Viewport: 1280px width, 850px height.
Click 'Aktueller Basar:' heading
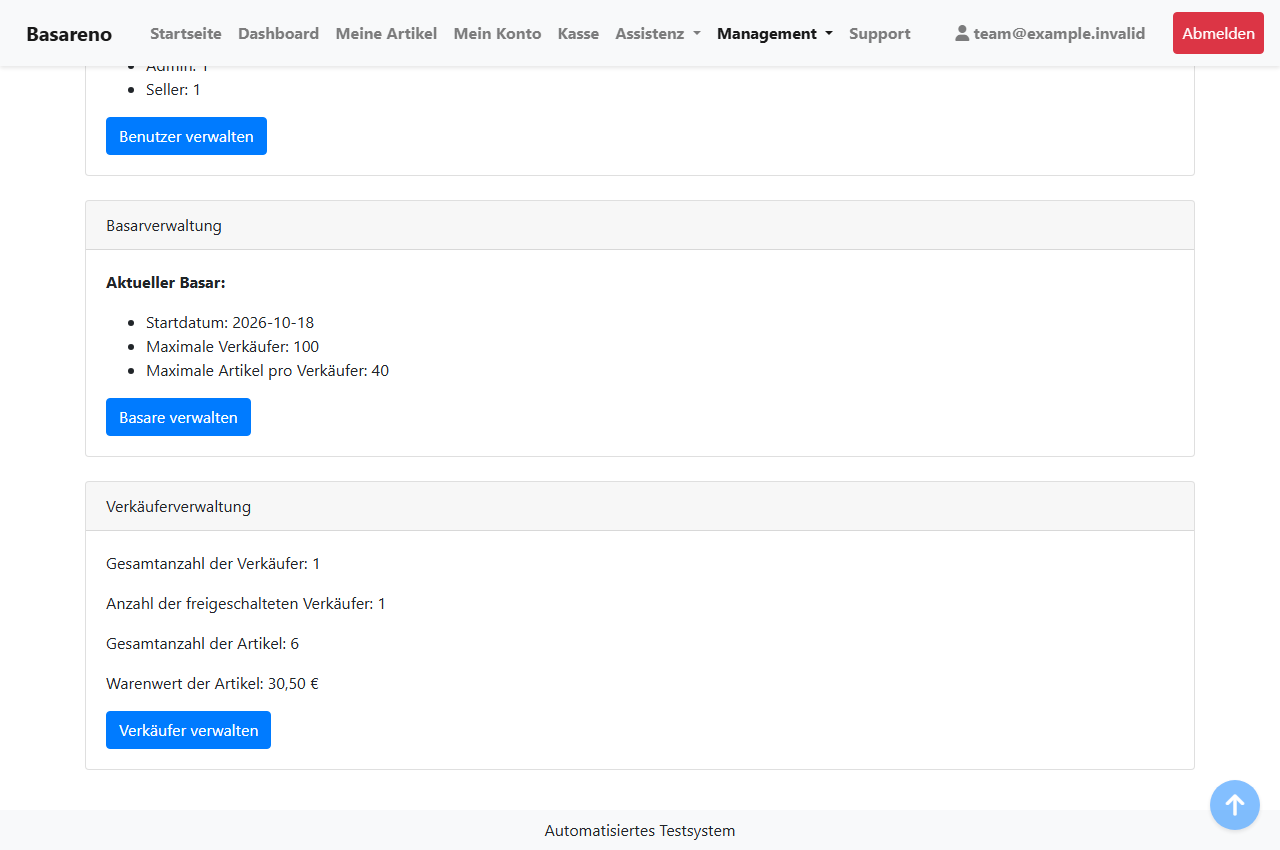[x=166, y=282]
